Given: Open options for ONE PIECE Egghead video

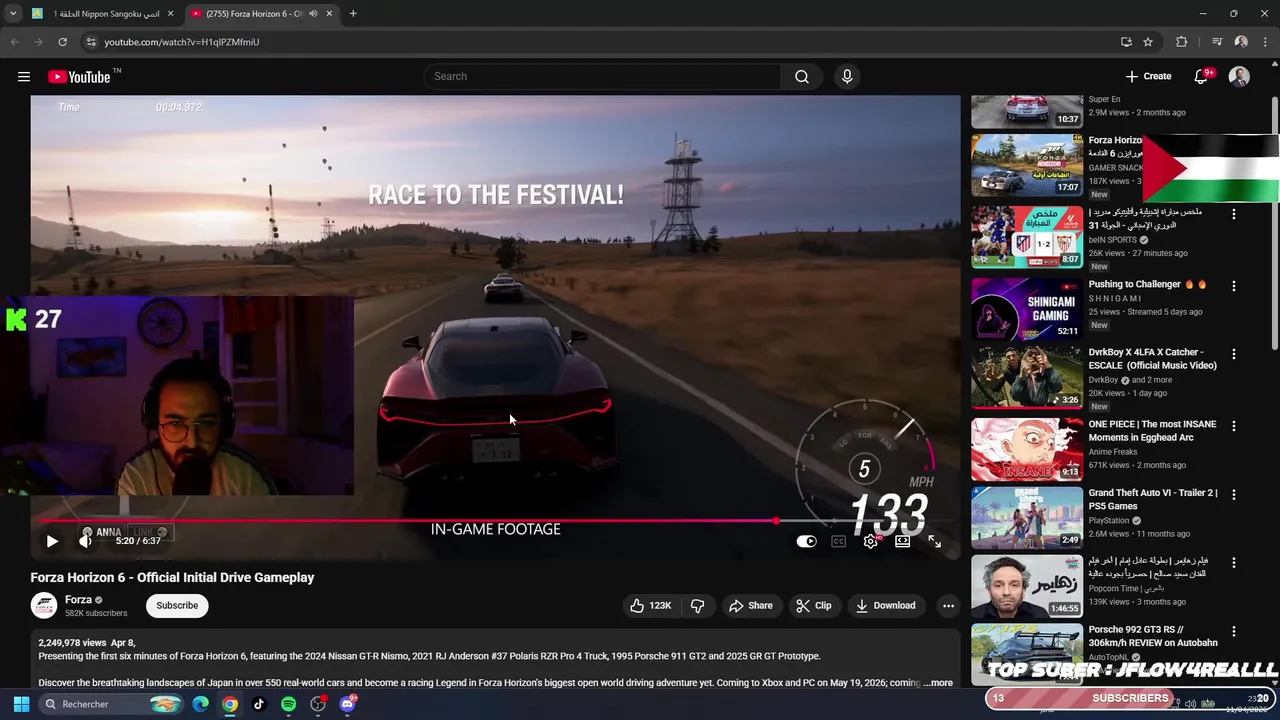Looking at the screenshot, I should click(x=1233, y=426).
